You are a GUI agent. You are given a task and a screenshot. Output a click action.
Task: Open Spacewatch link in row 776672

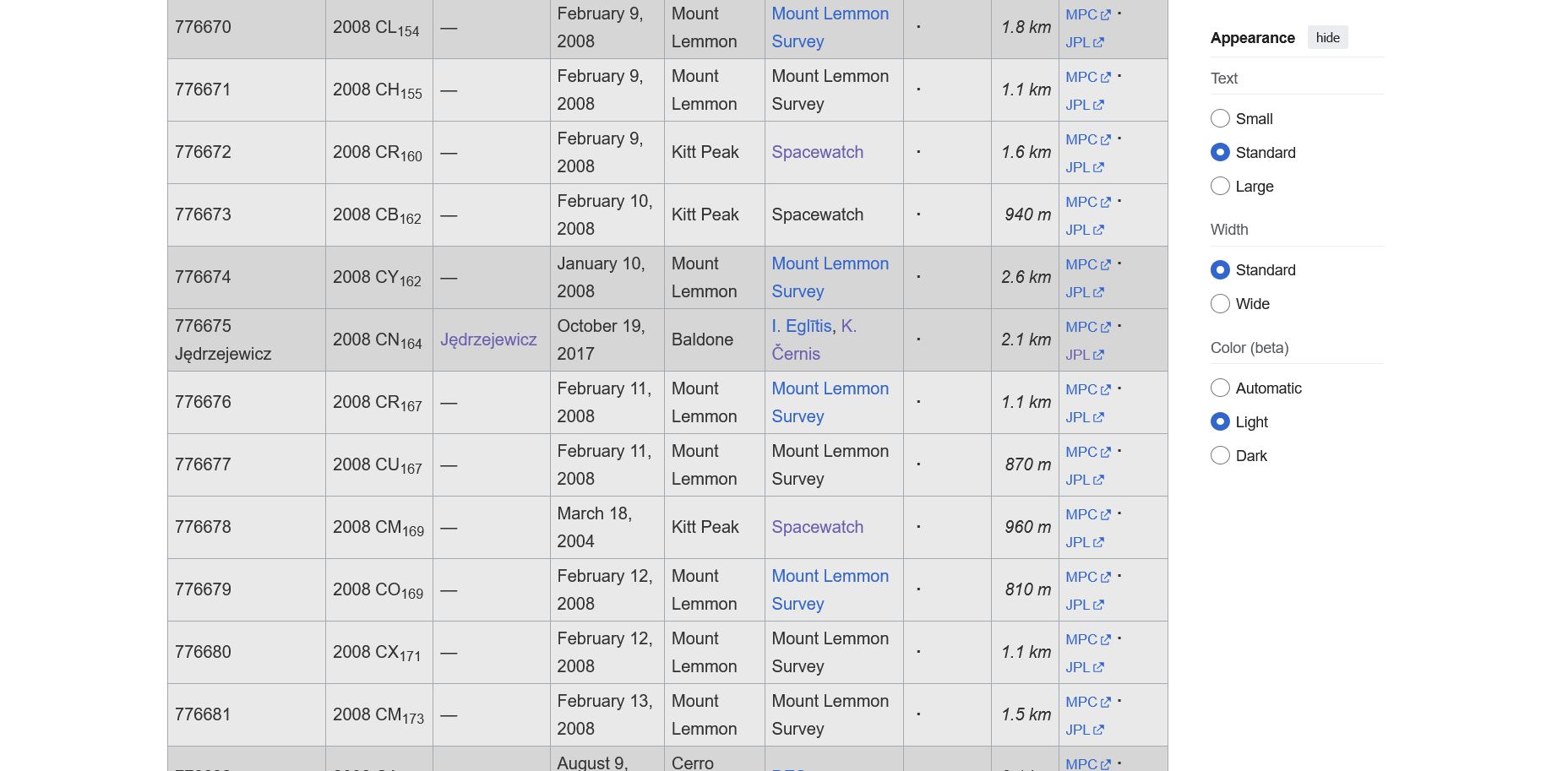tap(817, 152)
